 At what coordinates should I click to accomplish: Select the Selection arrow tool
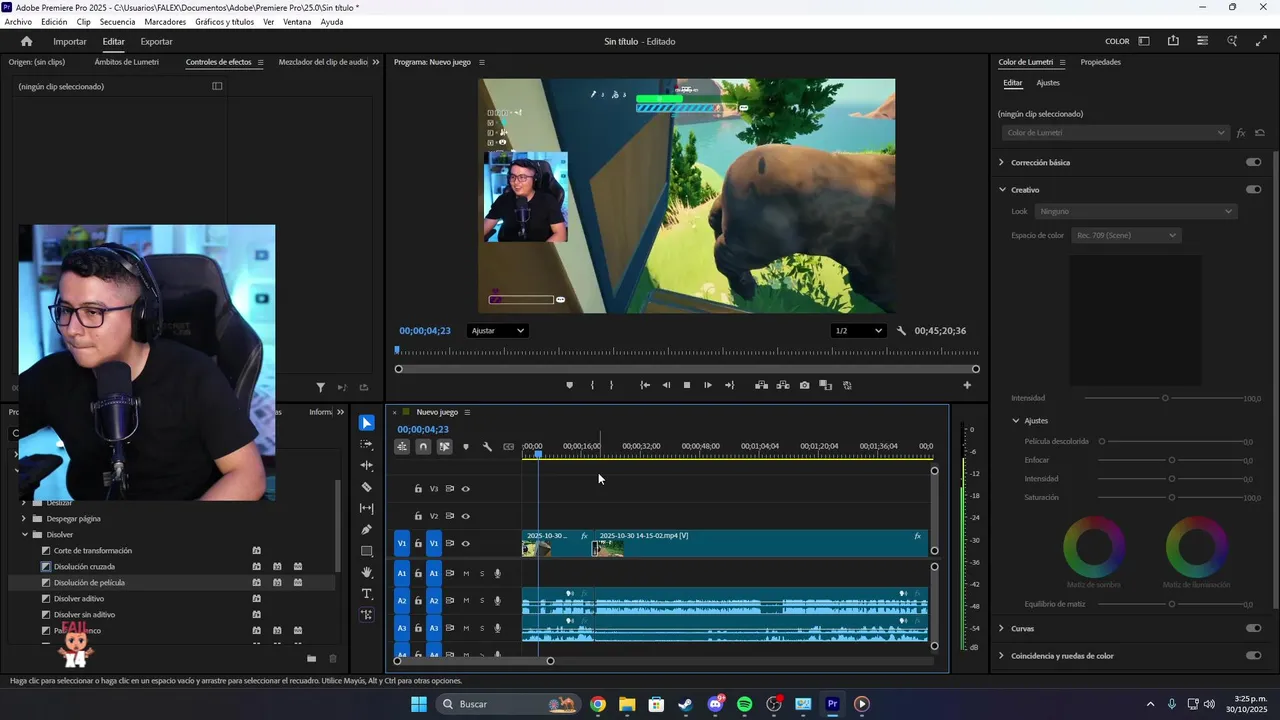pos(367,423)
